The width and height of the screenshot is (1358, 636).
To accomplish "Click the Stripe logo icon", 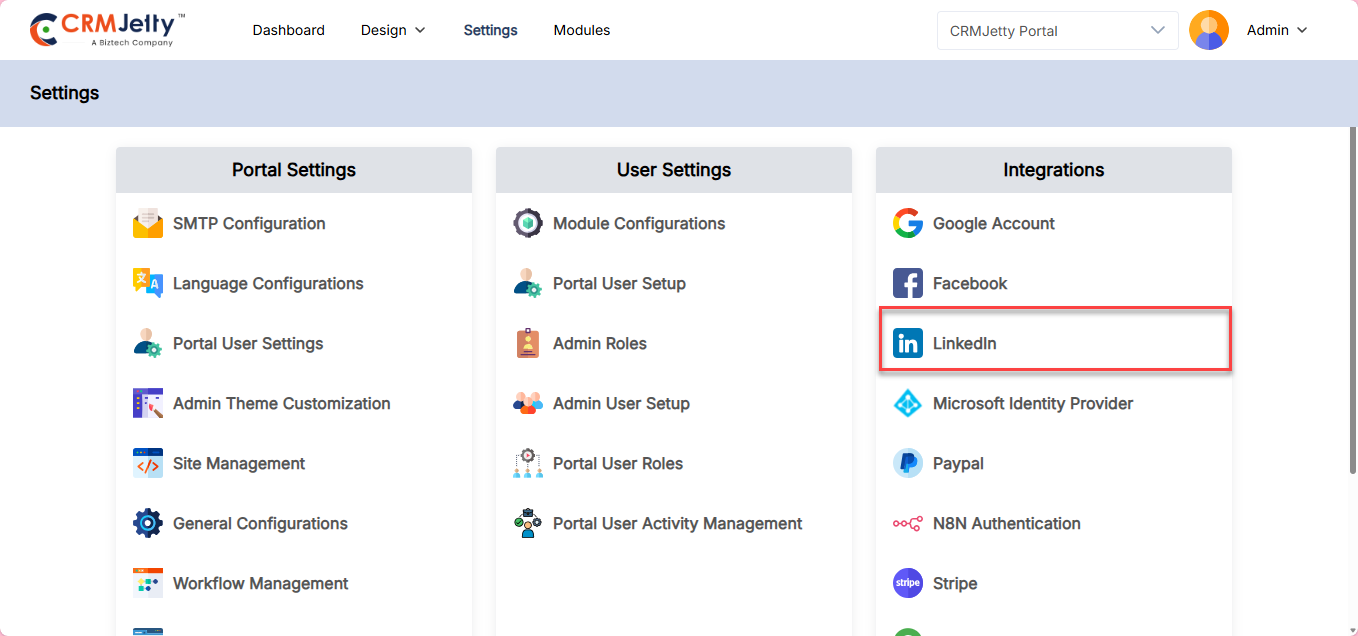I will [908, 584].
